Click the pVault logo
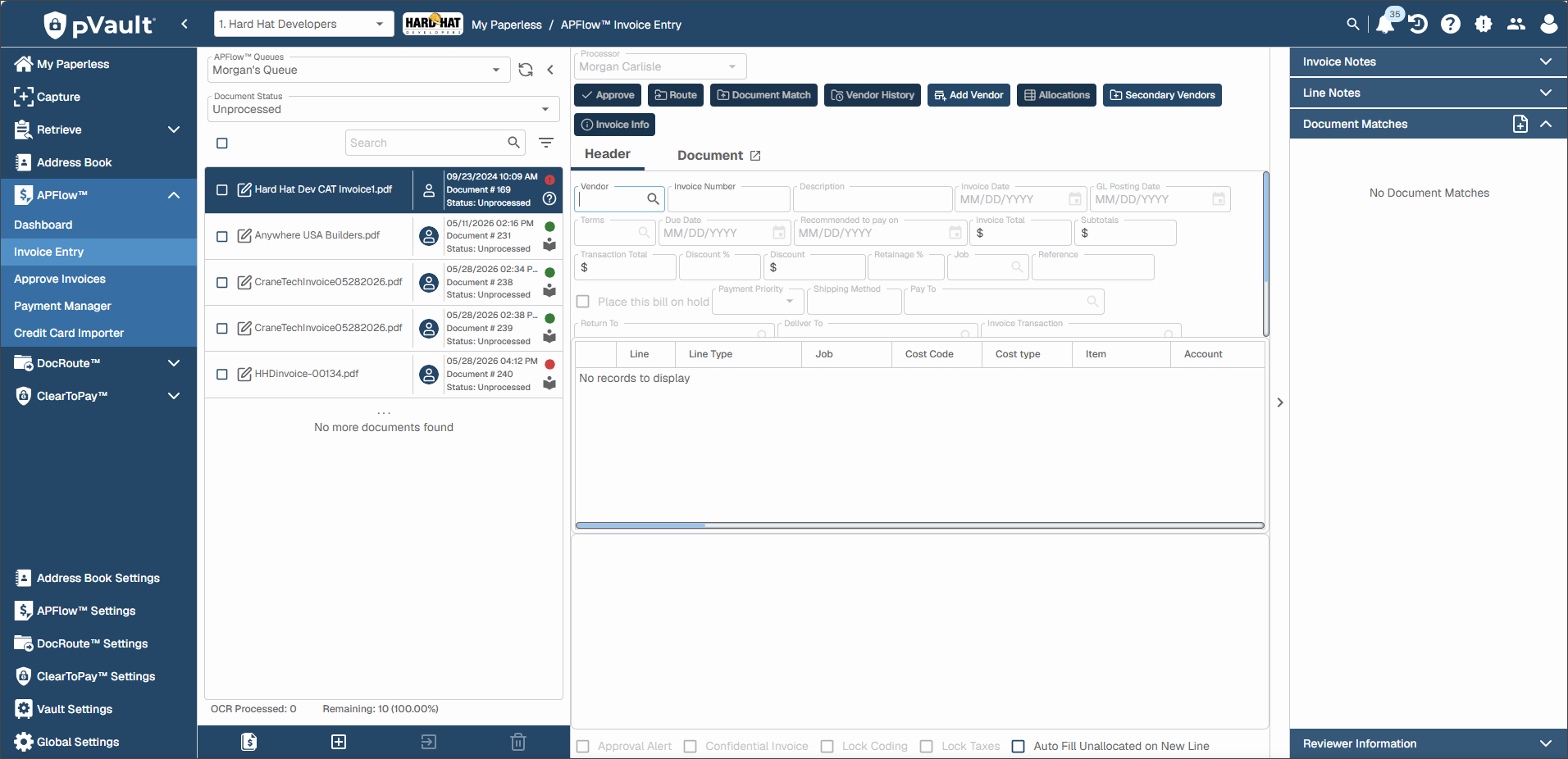This screenshot has height=759, width=1568. pyautogui.click(x=98, y=25)
